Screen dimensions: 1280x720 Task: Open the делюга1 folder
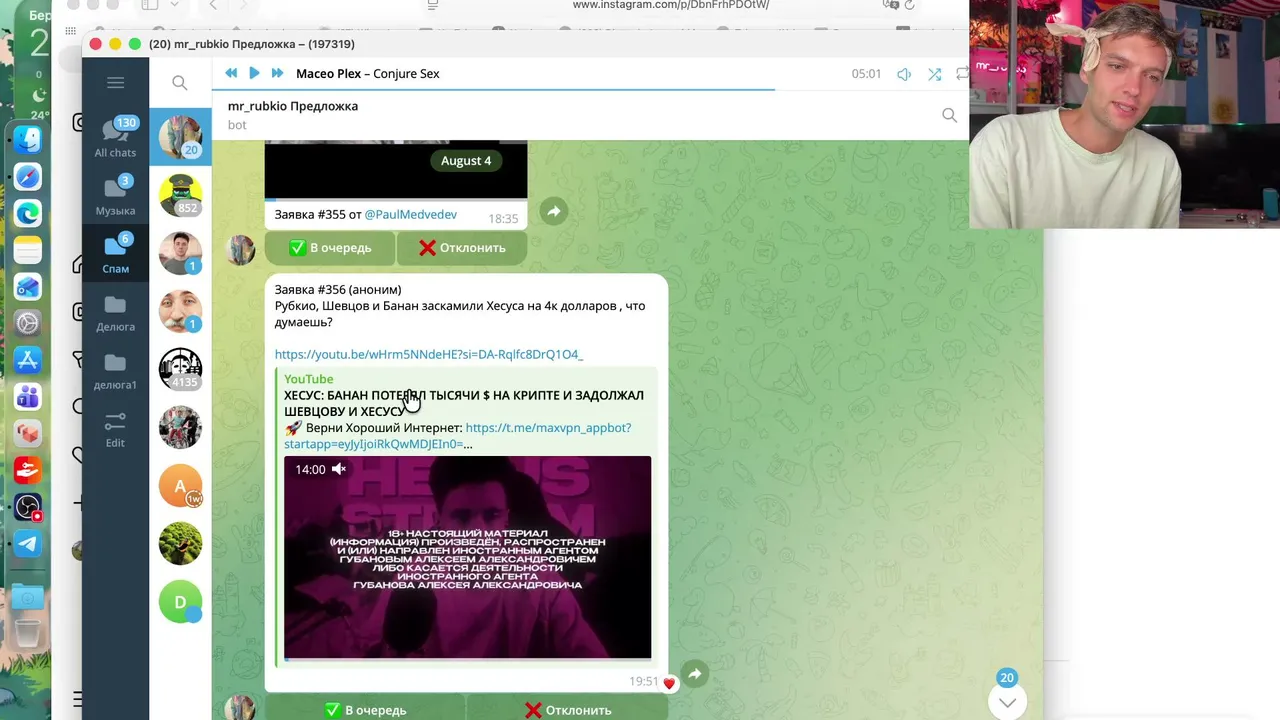tap(115, 369)
